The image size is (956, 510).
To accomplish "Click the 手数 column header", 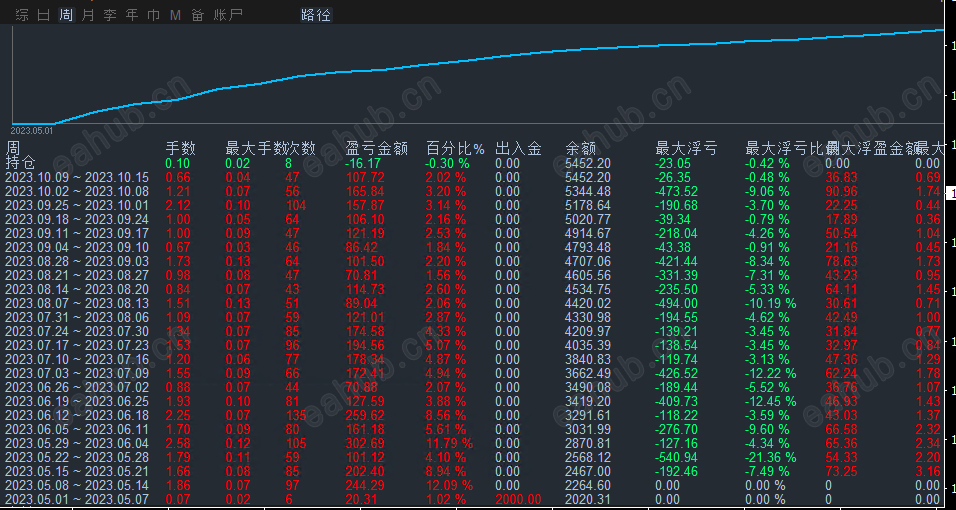I will [180, 148].
